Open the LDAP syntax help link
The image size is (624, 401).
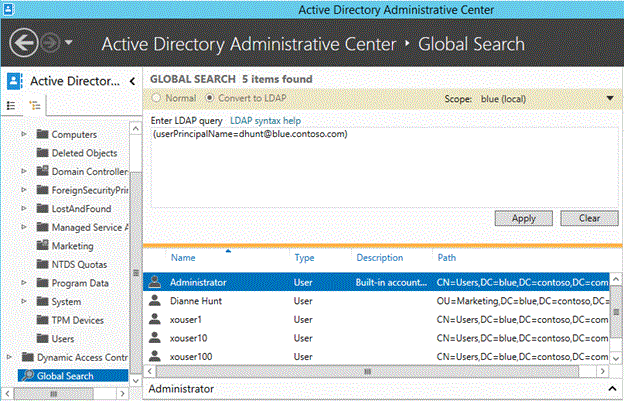coord(265,121)
